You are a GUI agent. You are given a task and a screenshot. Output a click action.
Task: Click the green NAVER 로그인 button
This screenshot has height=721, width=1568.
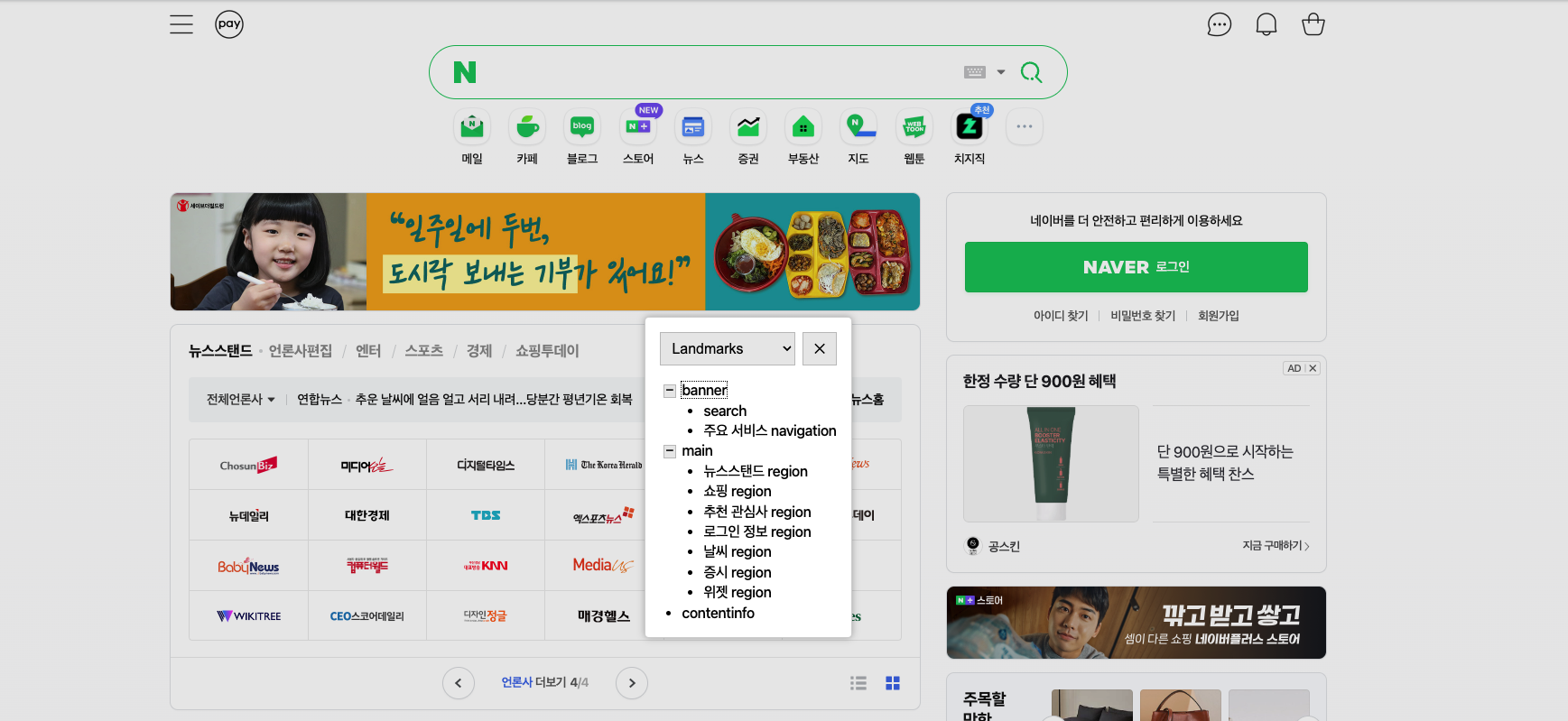1137,267
